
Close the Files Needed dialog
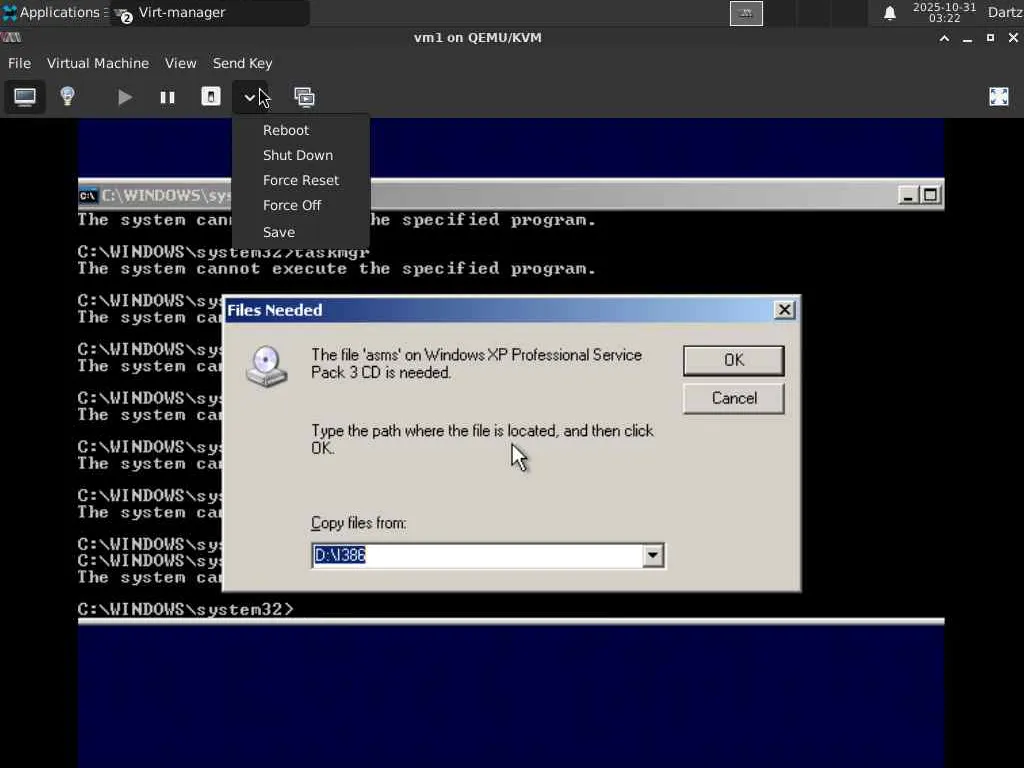tap(784, 310)
